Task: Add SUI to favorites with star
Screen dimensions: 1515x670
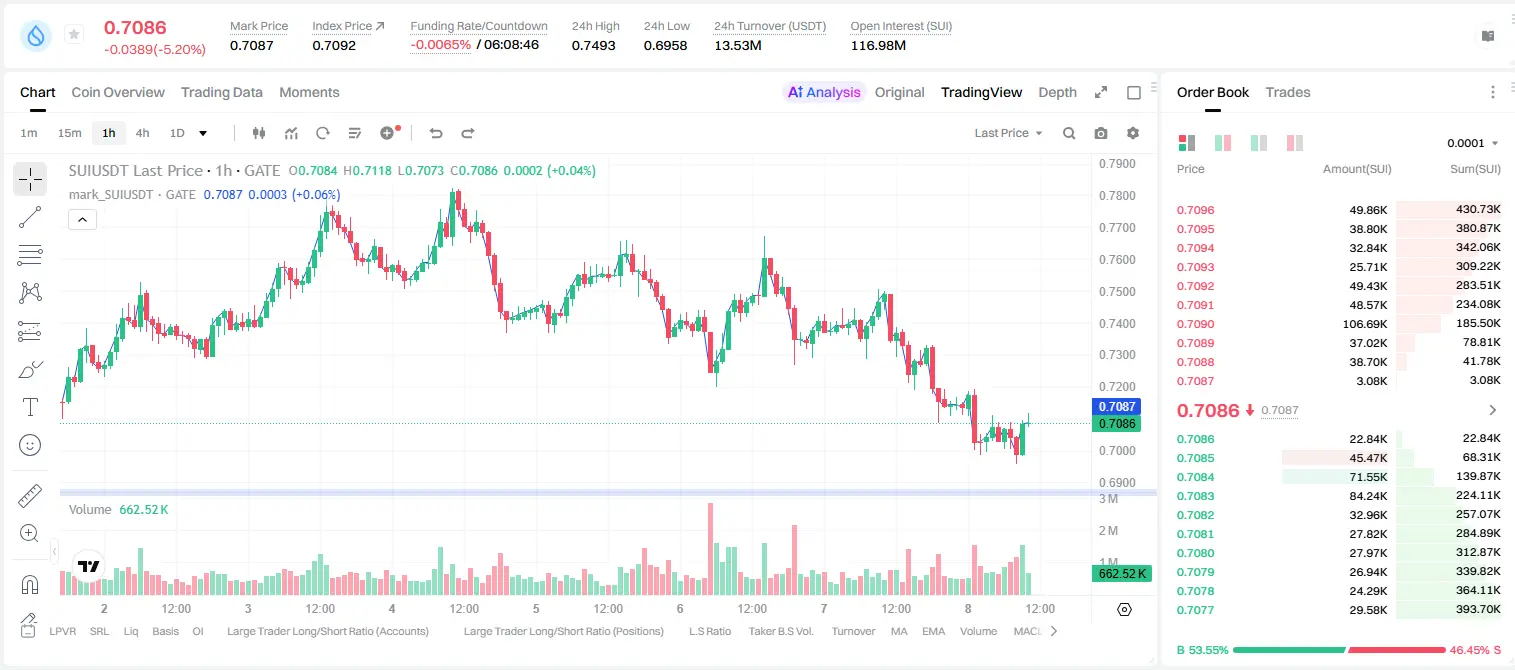Action: click(x=74, y=34)
